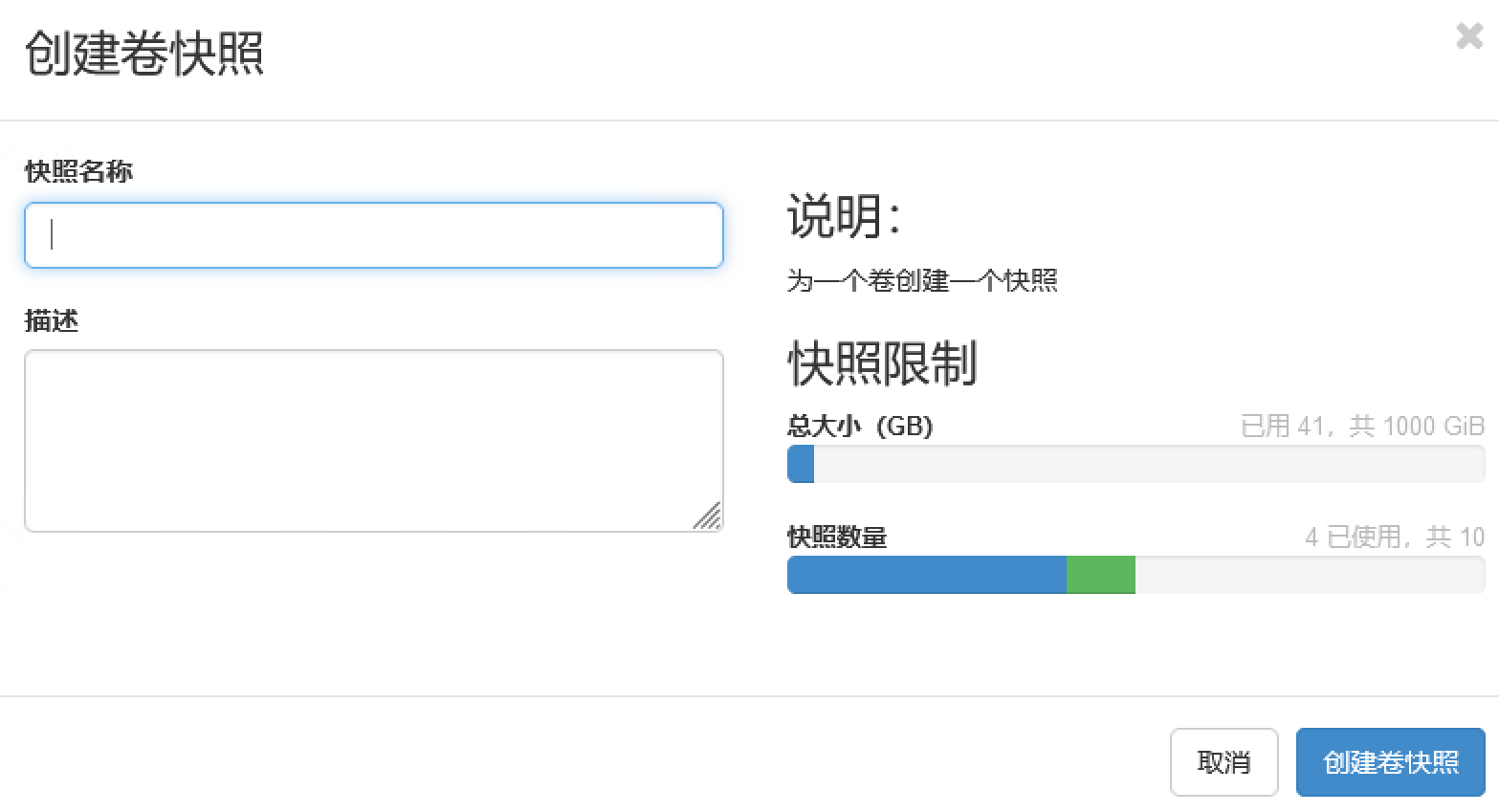Click the grey unused part of 快照数量 bar

[x=1309, y=575]
